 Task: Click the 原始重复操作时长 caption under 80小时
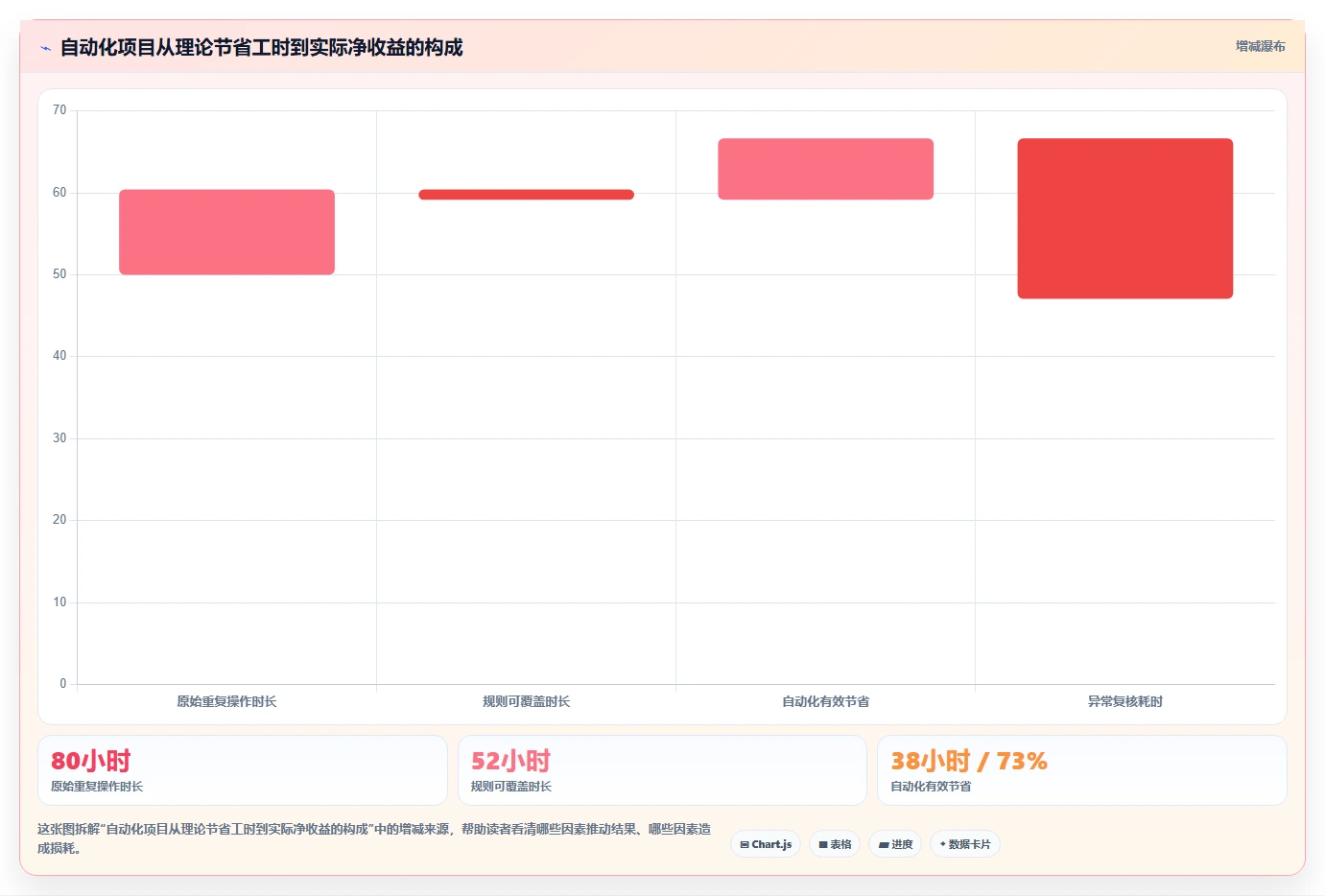pos(97,787)
